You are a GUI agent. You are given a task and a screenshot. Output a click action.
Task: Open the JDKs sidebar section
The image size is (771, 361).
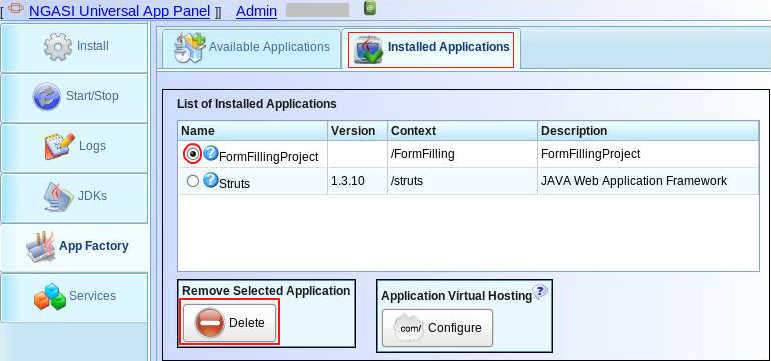point(74,198)
